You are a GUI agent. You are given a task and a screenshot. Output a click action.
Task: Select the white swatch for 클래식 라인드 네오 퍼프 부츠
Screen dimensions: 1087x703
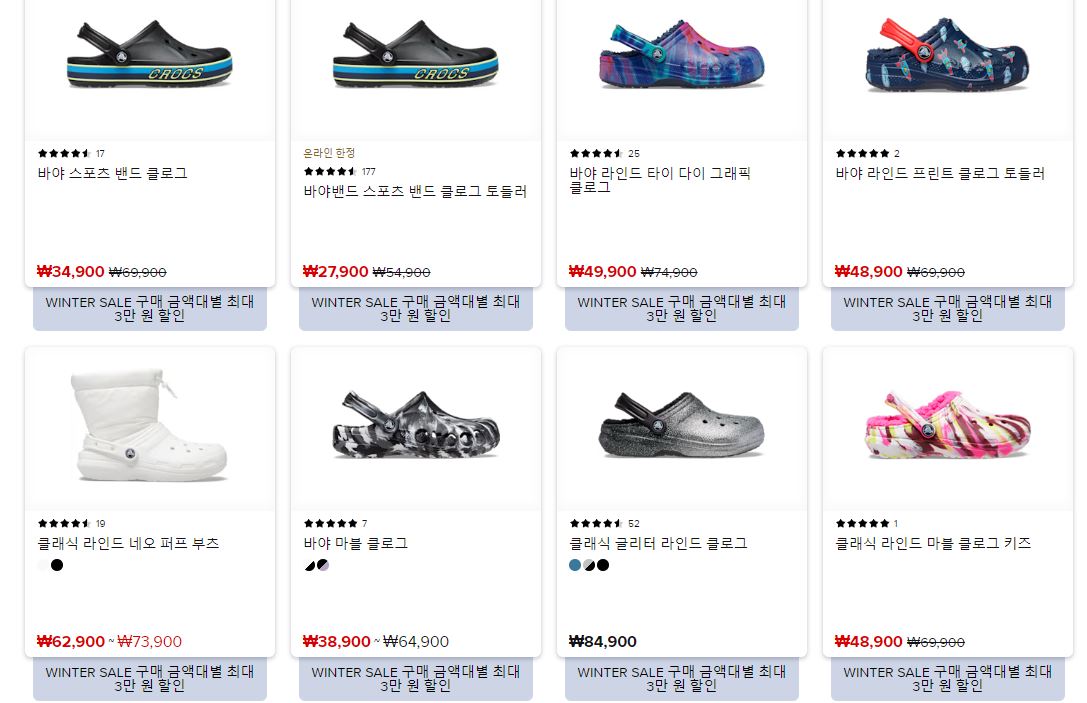[43, 565]
